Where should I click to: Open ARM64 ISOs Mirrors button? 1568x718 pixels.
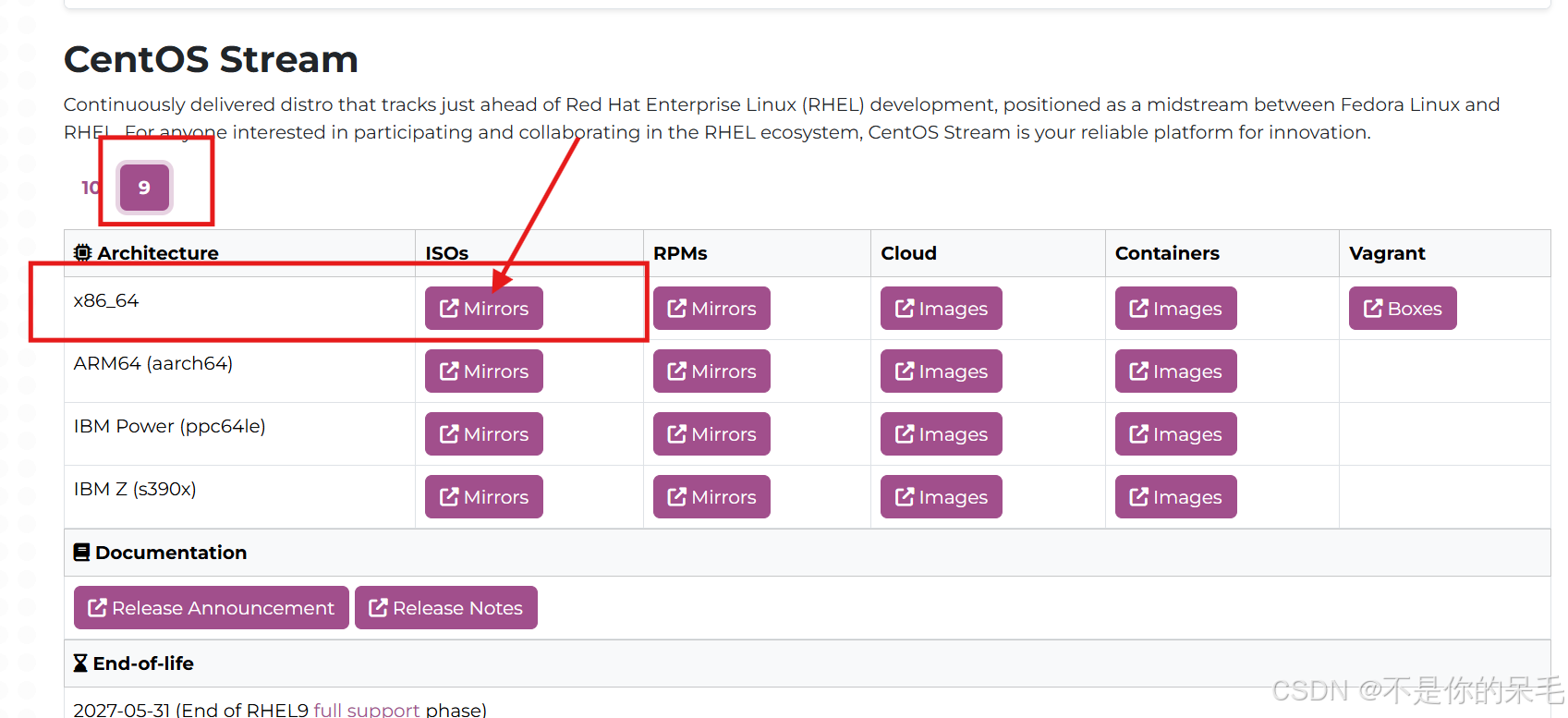click(484, 371)
